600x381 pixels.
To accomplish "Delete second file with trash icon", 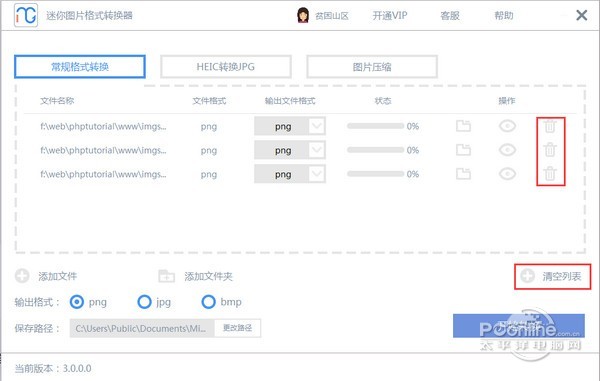I will 550,150.
